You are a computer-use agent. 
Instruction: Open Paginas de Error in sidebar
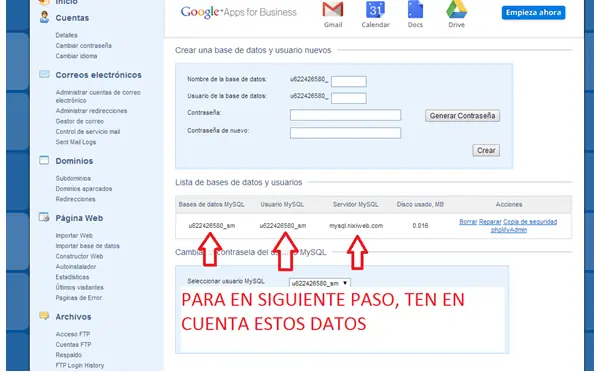pos(79,298)
